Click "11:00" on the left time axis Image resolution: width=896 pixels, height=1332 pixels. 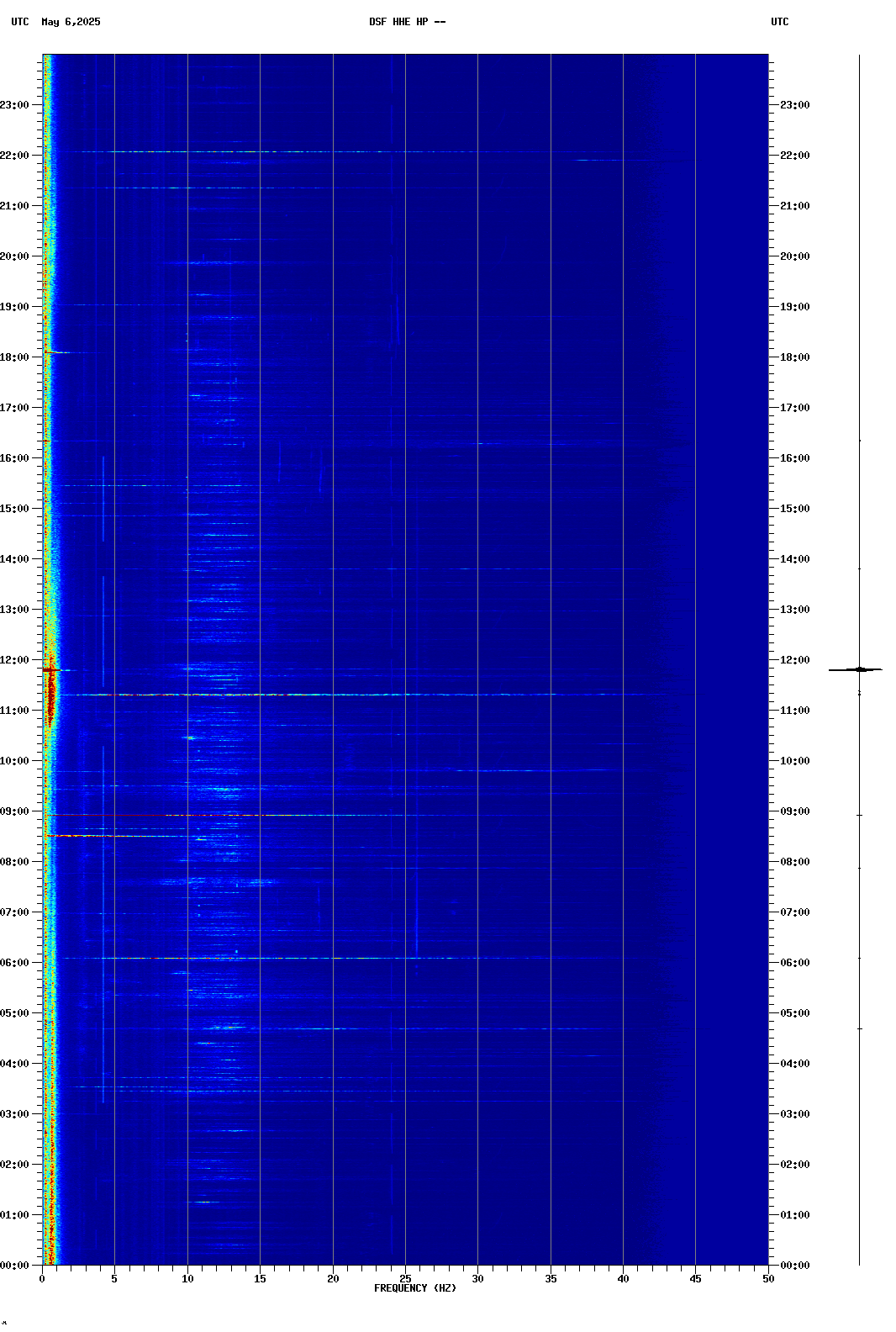pos(14,711)
